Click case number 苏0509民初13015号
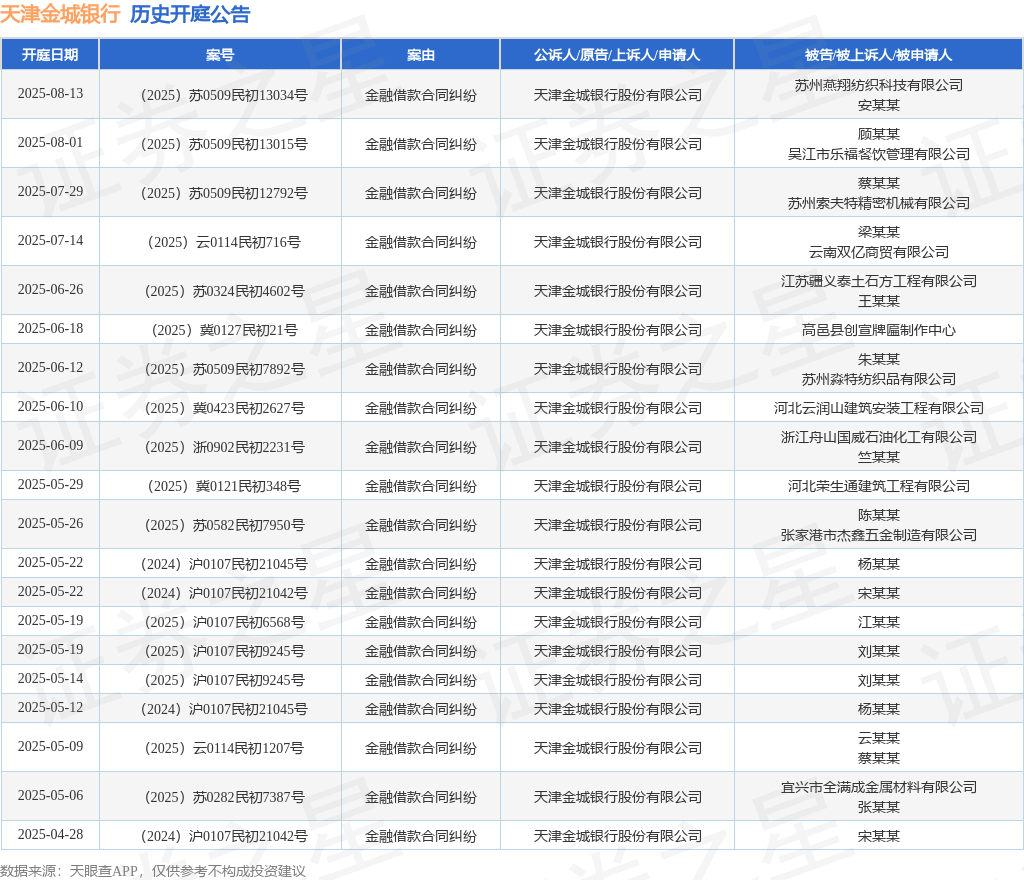This screenshot has height=880, width=1024. 225,144
